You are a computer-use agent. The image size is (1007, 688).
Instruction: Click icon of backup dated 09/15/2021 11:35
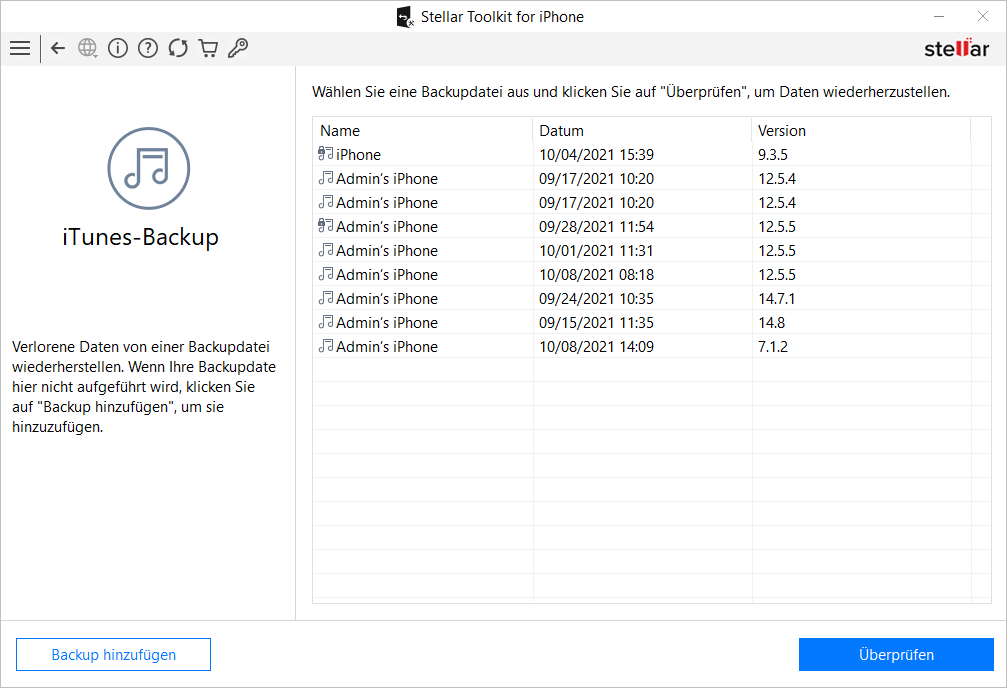pos(326,322)
